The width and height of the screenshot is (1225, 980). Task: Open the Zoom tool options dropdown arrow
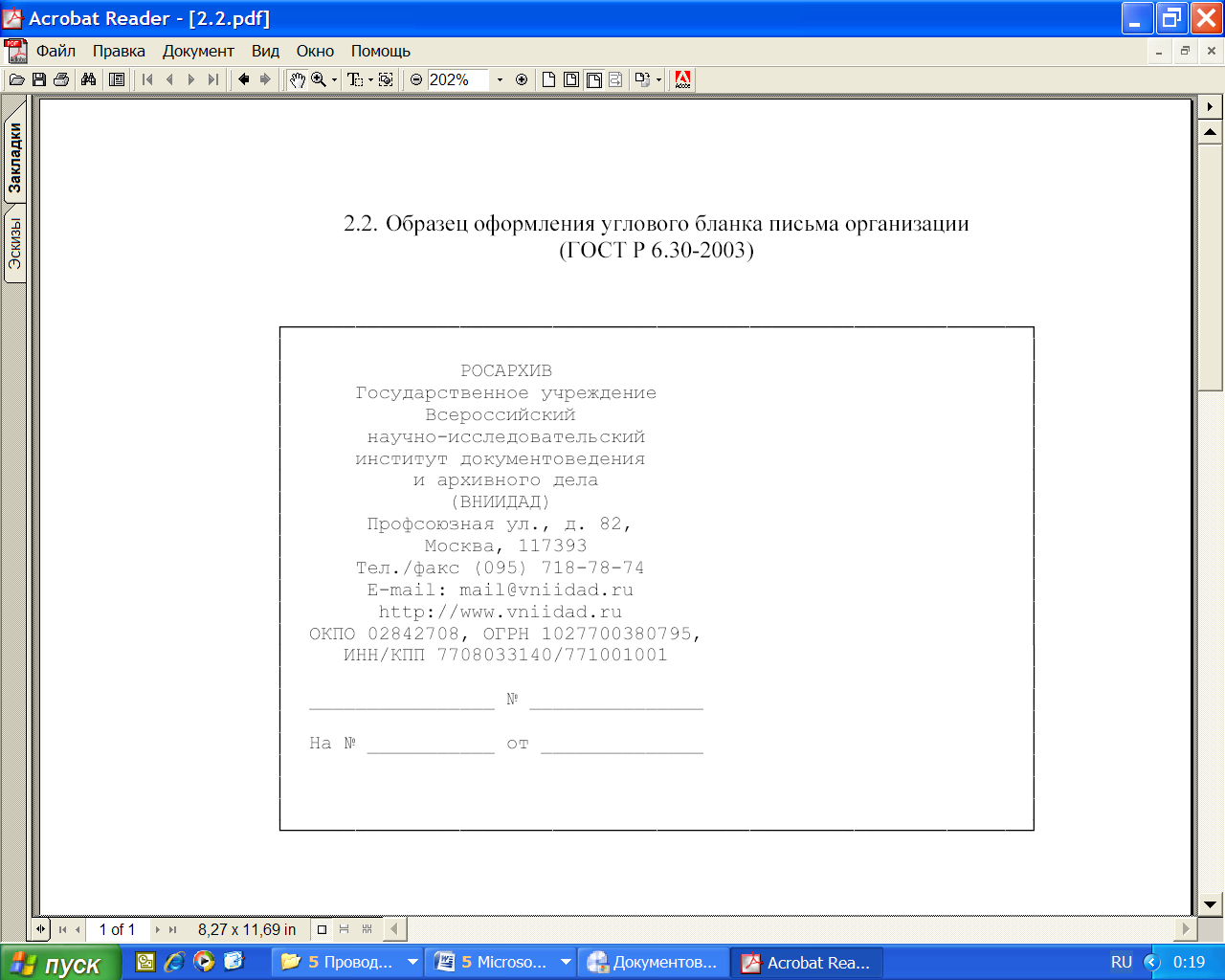pyautogui.click(x=334, y=80)
